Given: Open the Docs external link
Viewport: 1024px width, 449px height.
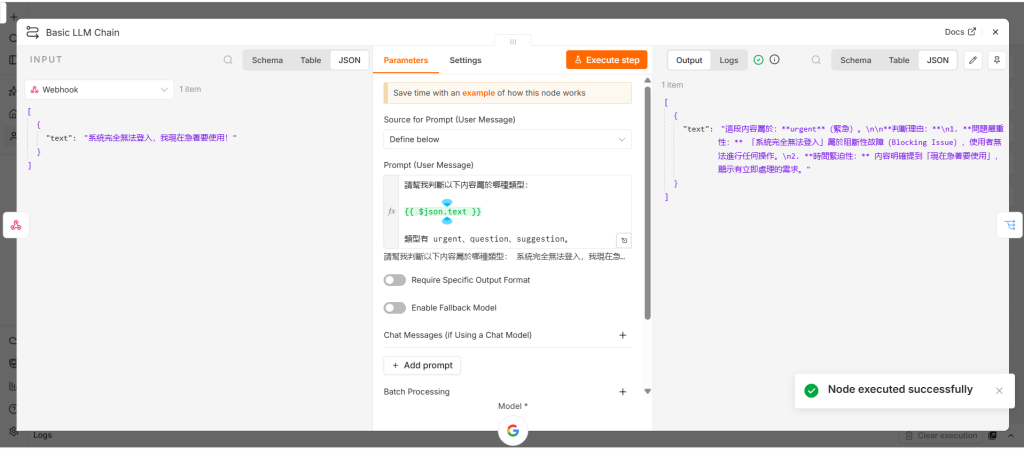Looking at the screenshot, I should tap(960, 32).
